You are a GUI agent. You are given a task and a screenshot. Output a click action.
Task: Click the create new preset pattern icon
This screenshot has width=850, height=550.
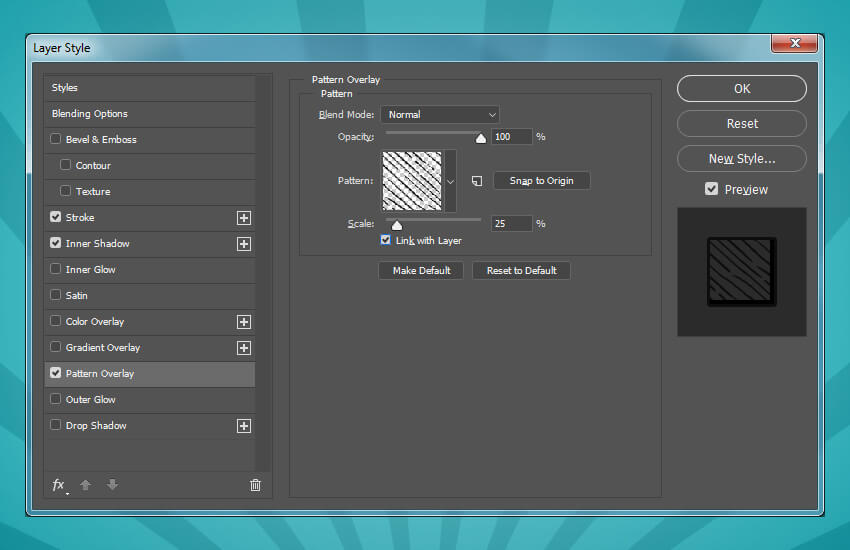[477, 181]
